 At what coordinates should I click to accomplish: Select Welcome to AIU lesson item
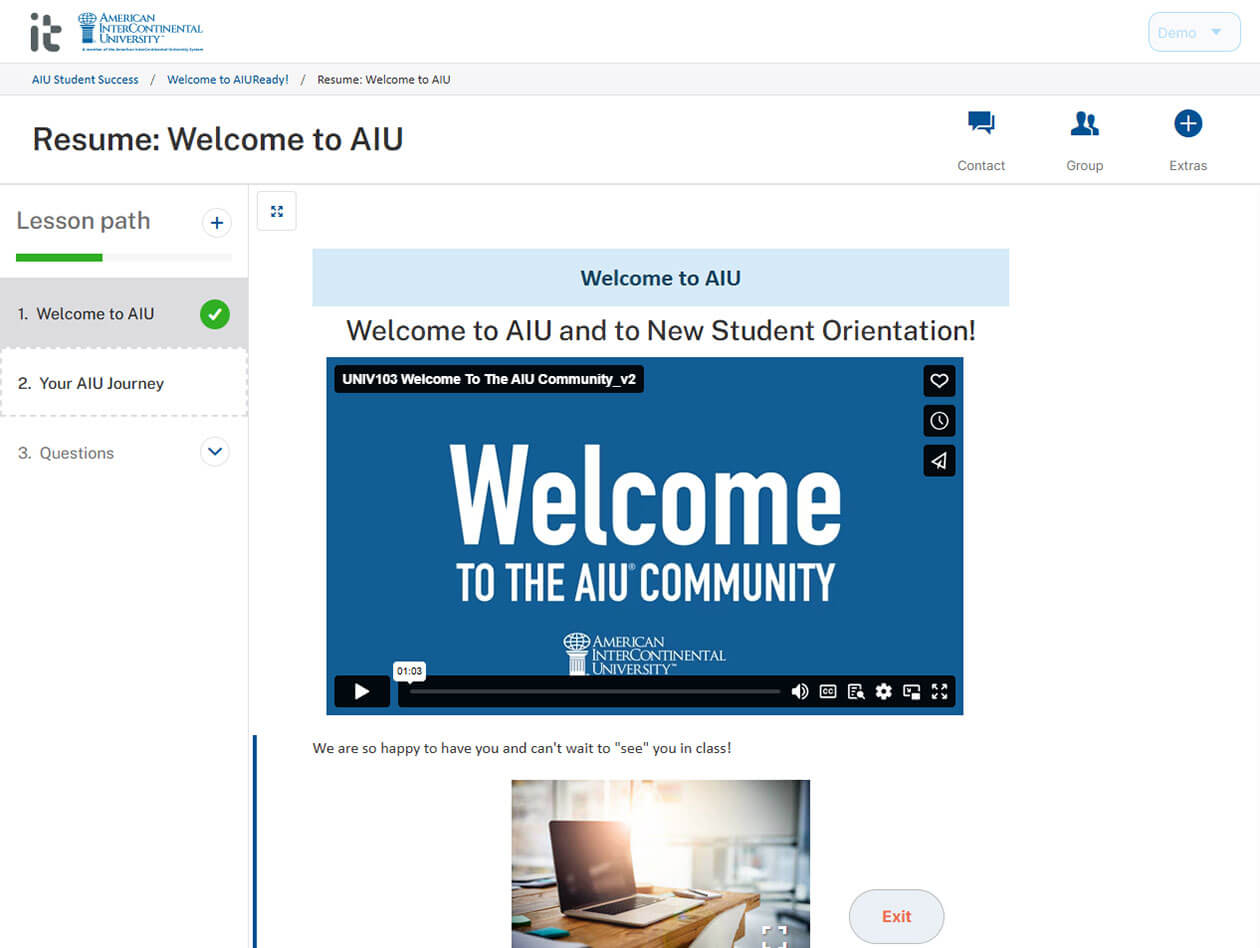(x=95, y=314)
